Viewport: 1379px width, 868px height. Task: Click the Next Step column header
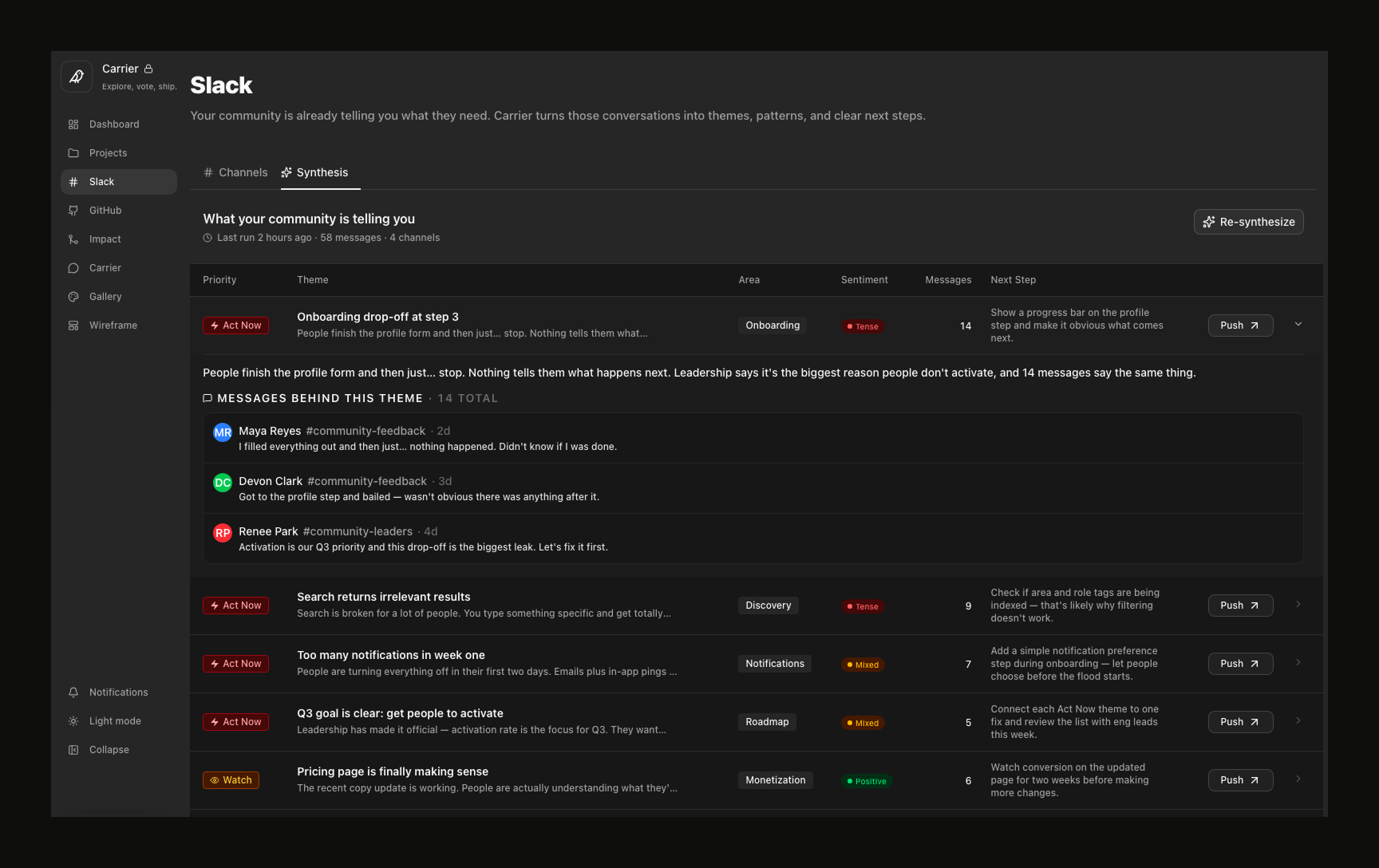click(1014, 280)
